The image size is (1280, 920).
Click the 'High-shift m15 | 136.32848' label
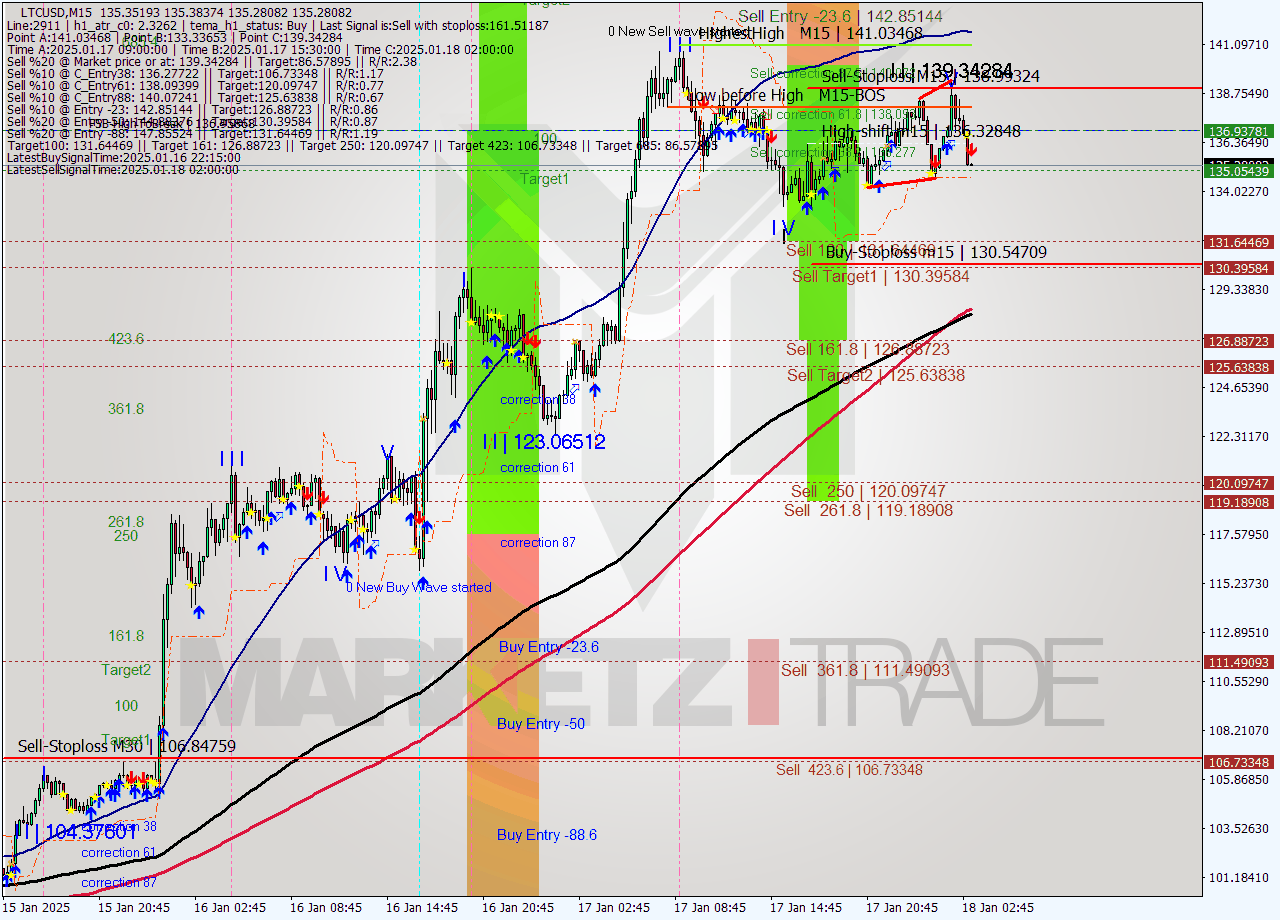[921, 131]
